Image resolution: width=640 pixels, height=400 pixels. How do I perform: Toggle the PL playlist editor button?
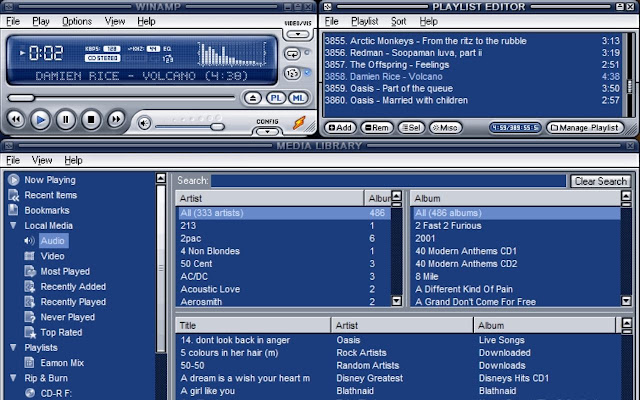pyautogui.click(x=276, y=98)
